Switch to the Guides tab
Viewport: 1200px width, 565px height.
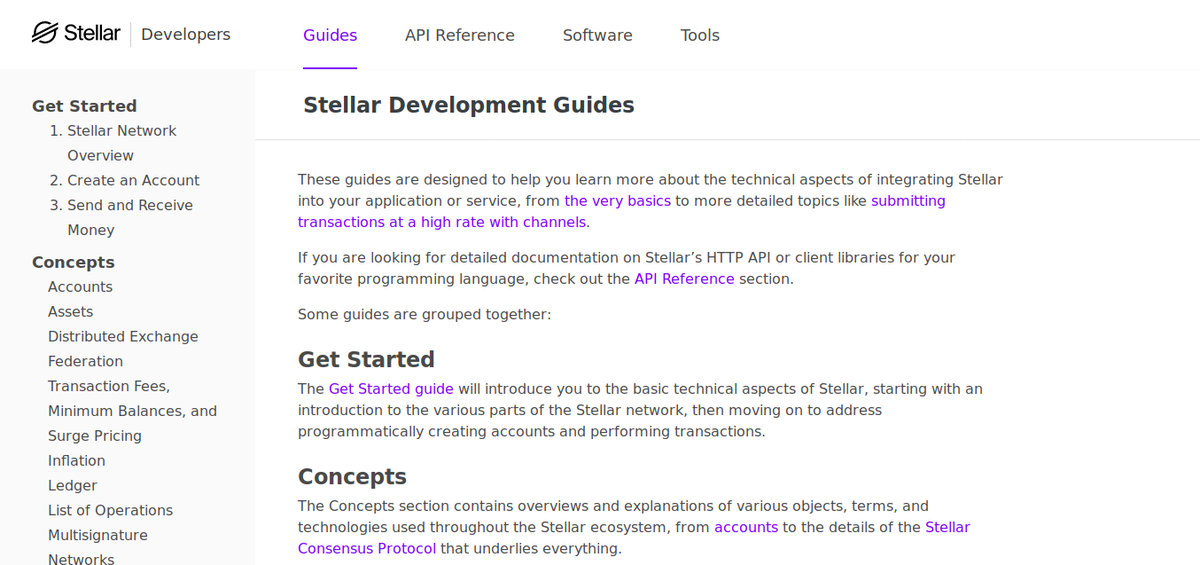(x=330, y=35)
